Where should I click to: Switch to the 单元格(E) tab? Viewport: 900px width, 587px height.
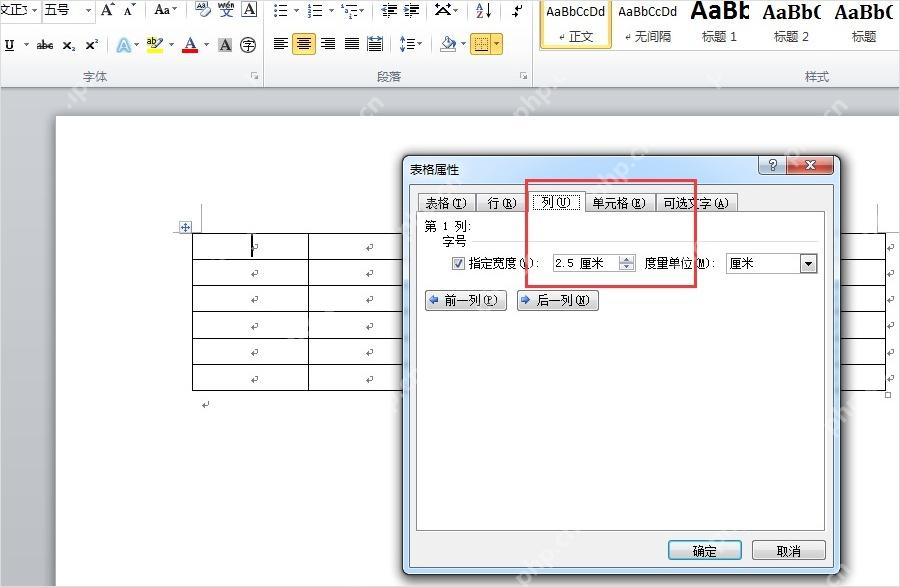pos(619,203)
